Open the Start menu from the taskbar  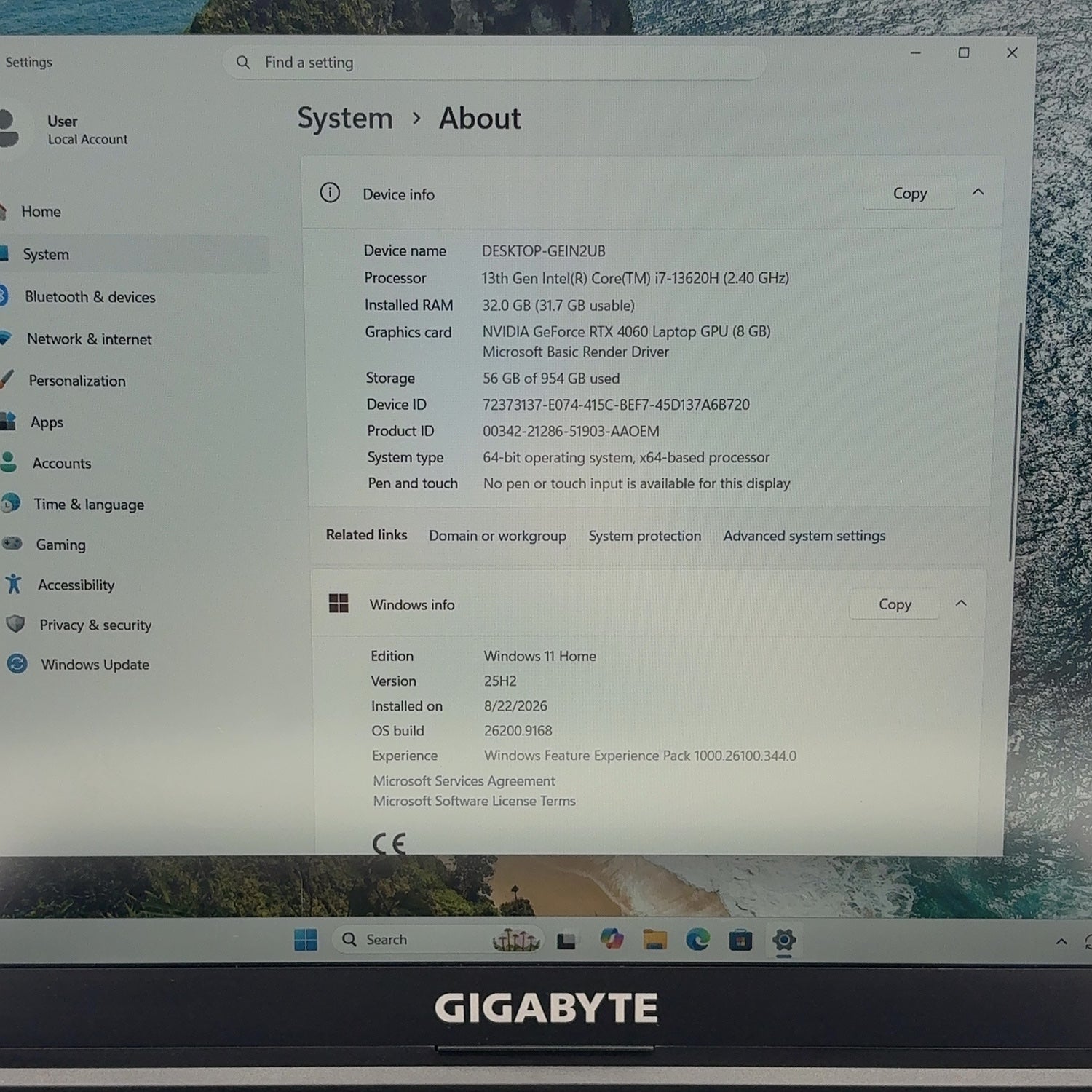pos(306,940)
